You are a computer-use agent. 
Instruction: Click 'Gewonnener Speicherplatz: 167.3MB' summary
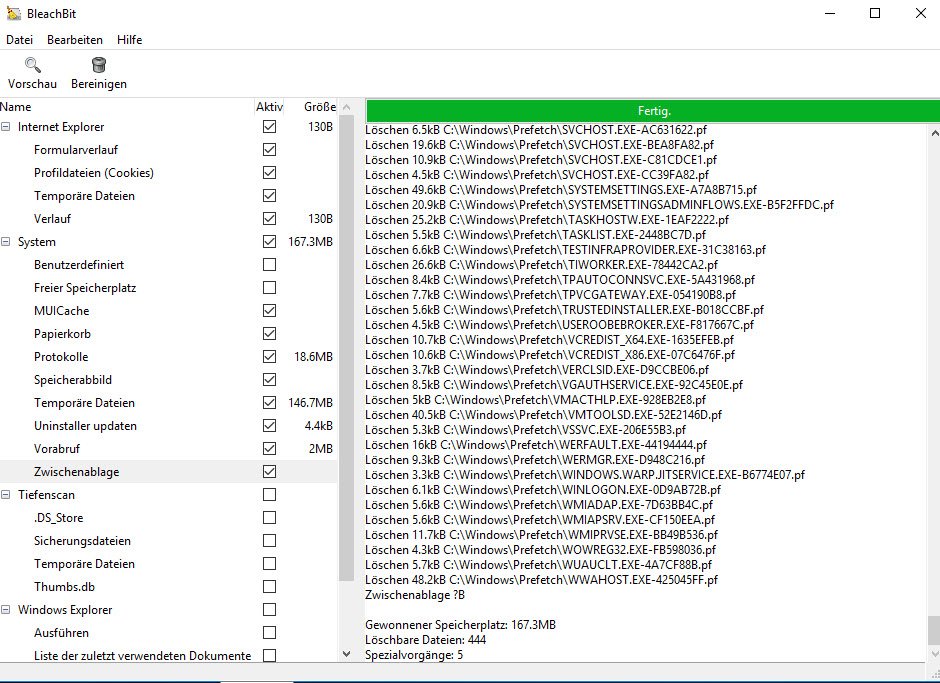coord(460,625)
